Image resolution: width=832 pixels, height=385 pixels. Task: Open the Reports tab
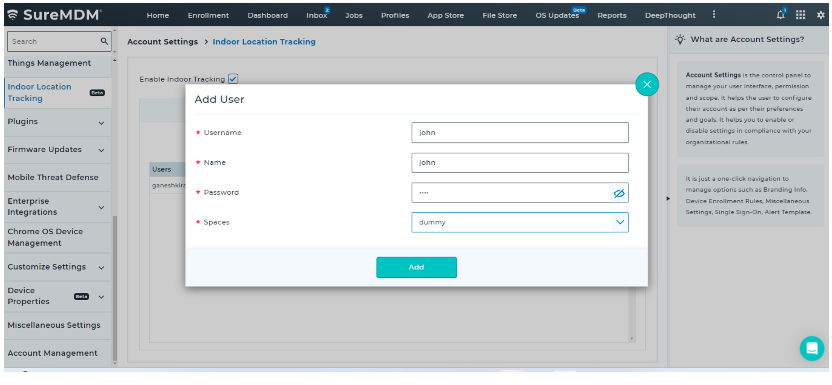[x=612, y=15]
